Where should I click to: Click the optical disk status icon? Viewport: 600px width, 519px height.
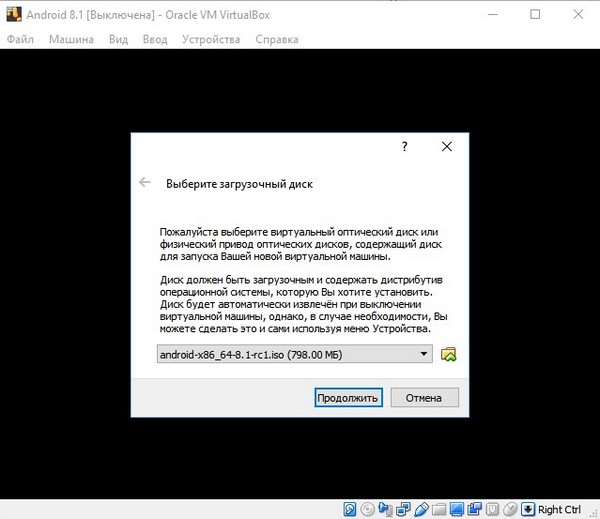point(367,509)
